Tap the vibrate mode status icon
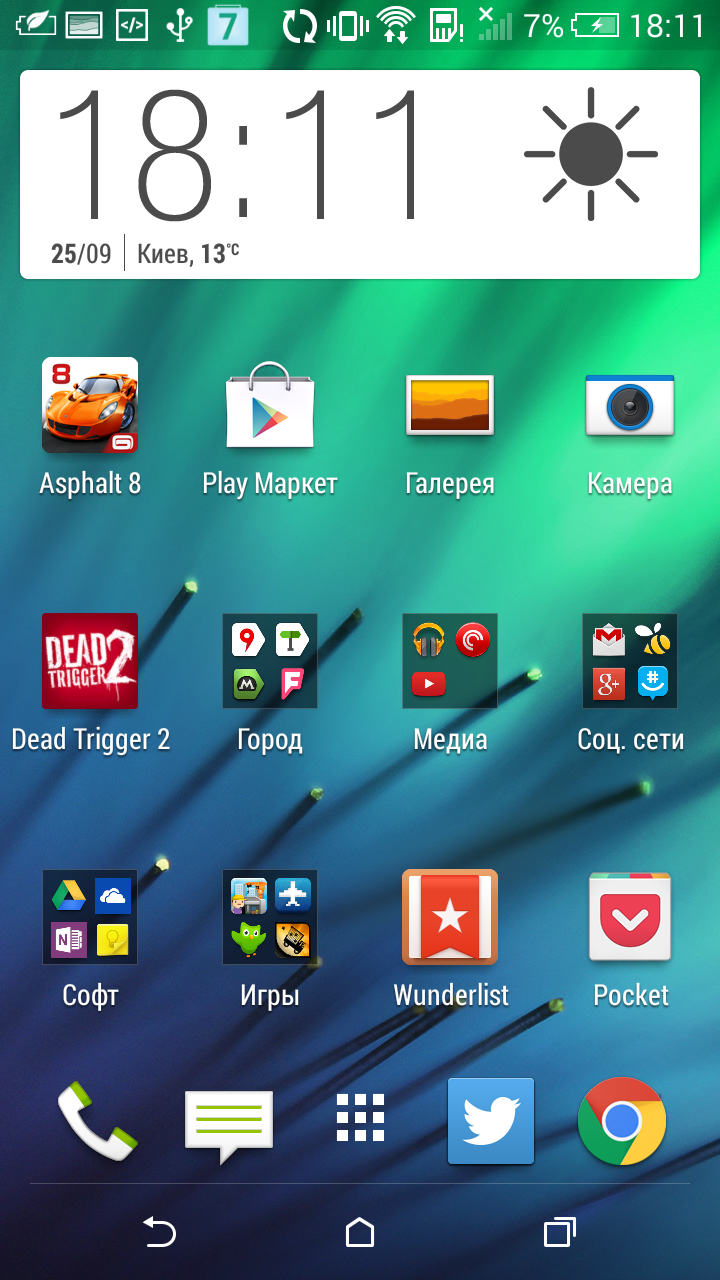The width and height of the screenshot is (720, 1280). pos(347,24)
